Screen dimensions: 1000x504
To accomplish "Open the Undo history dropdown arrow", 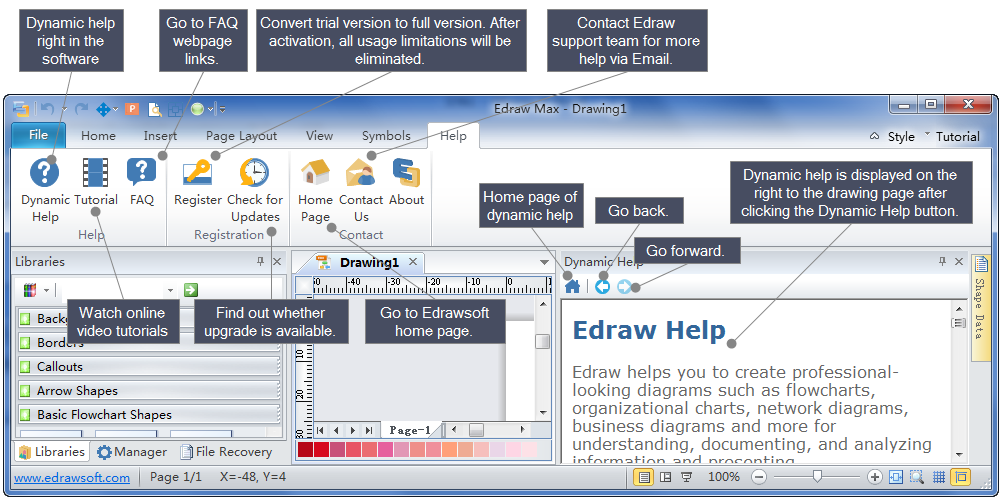I will pos(63,110).
